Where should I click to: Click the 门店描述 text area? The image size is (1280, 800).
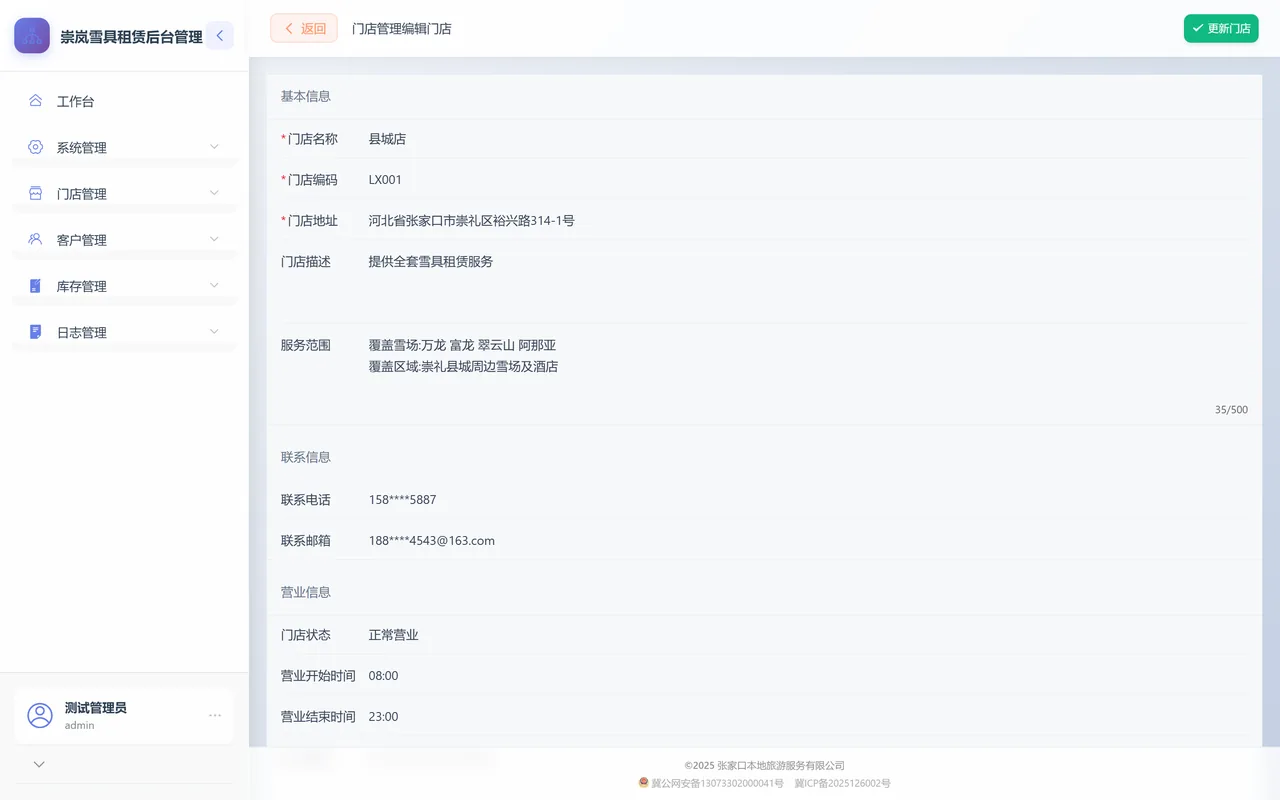coord(808,282)
